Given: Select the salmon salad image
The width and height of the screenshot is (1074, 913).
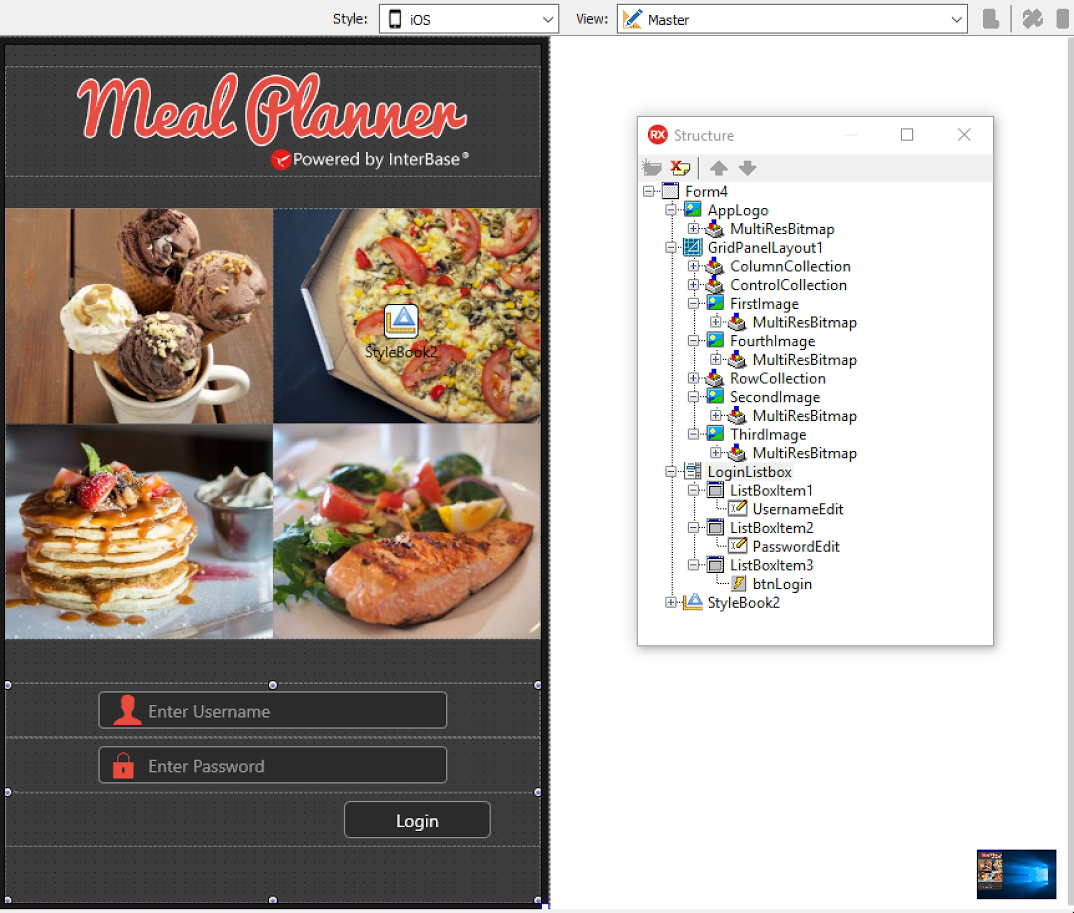Looking at the screenshot, I should point(407,531).
